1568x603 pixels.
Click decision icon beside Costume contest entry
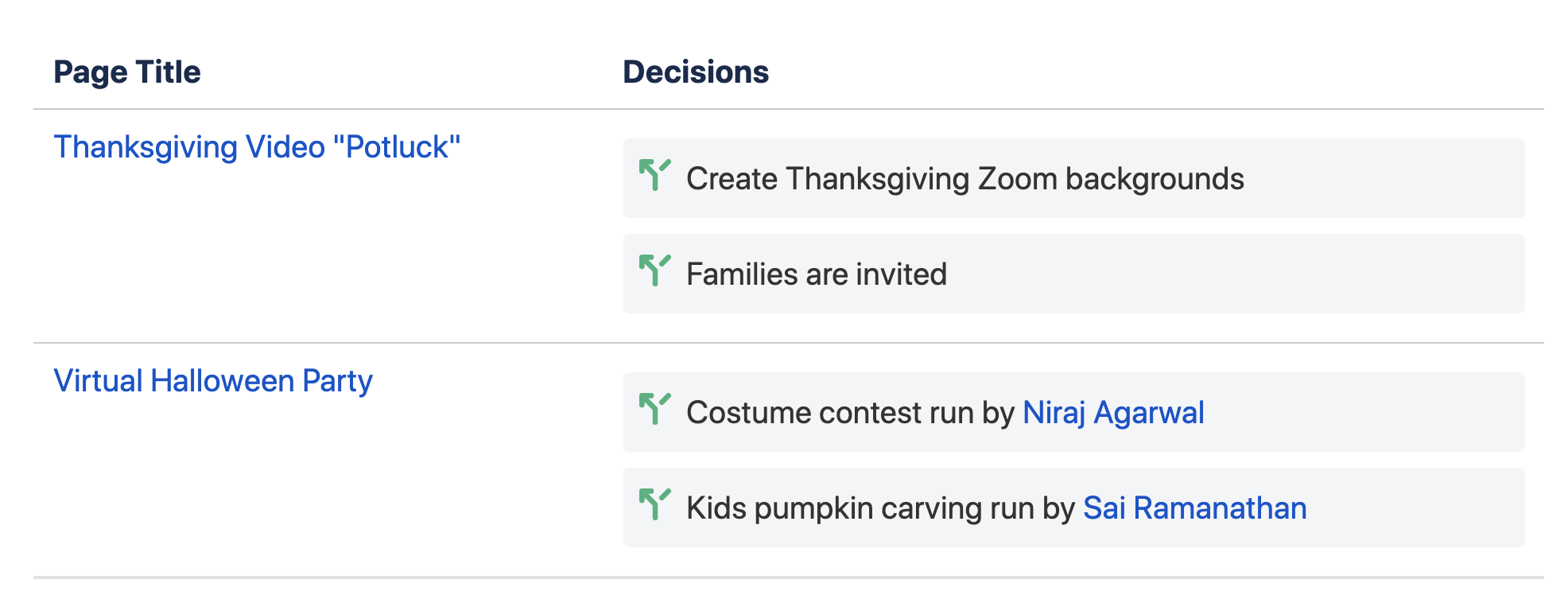click(x=655, y=409)
